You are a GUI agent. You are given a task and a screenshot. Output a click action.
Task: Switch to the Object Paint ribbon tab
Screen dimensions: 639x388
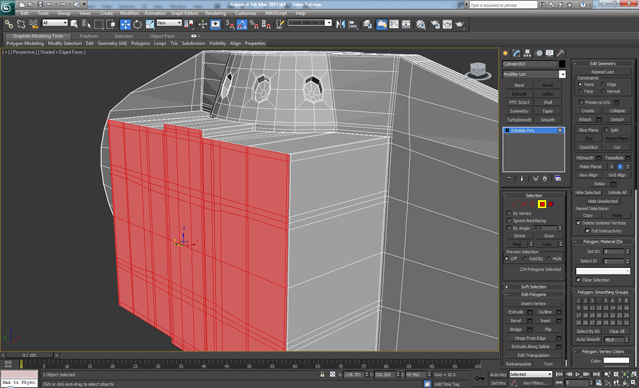[x=162, y=36]
